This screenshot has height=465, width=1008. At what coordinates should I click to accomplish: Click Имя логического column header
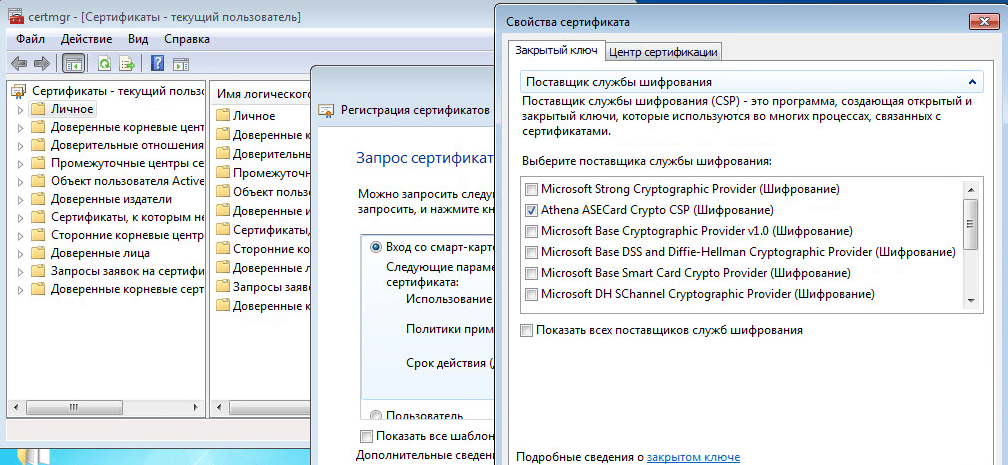click(x=262, y=94)
